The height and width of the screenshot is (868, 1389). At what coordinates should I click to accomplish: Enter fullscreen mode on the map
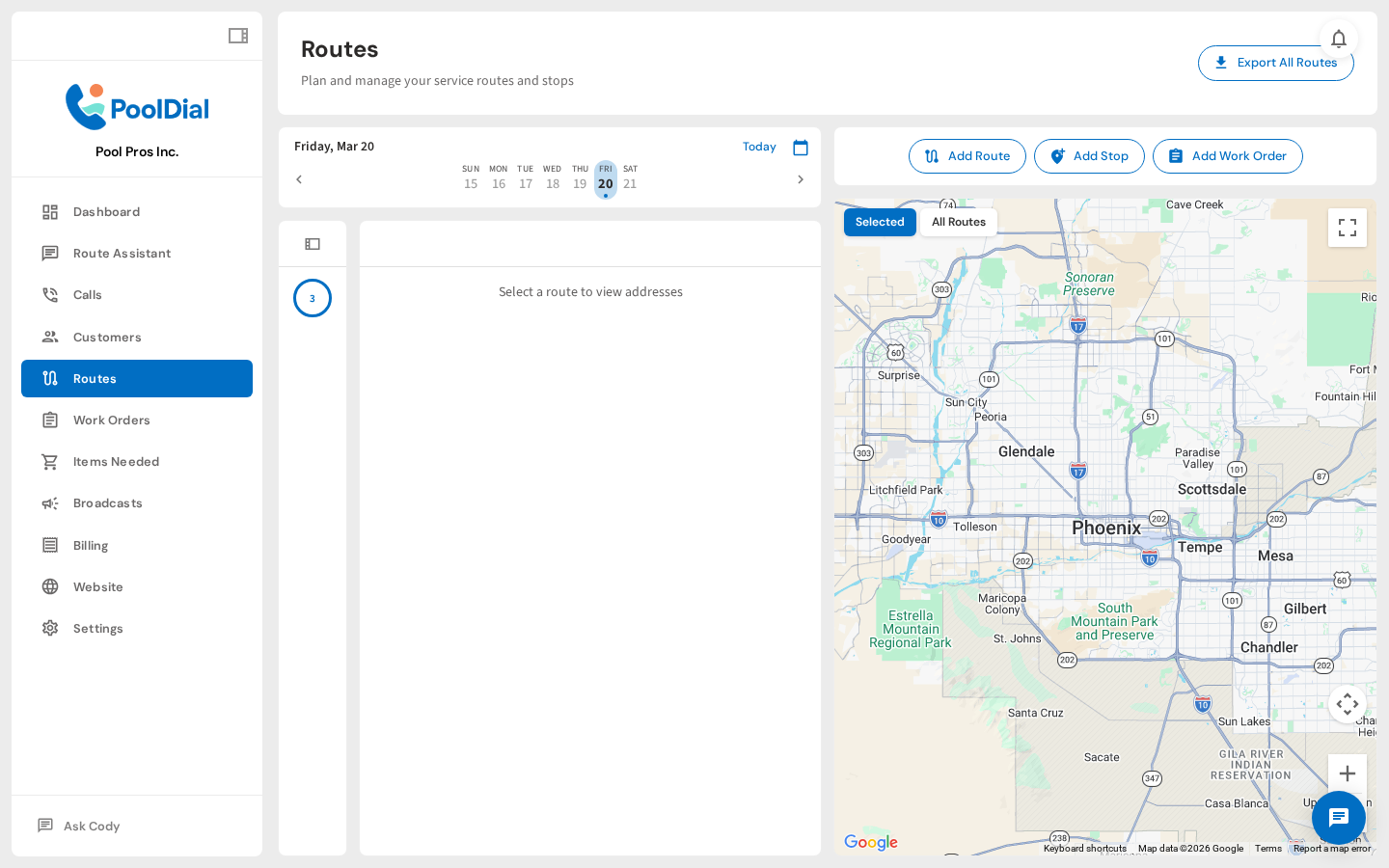1348,227
